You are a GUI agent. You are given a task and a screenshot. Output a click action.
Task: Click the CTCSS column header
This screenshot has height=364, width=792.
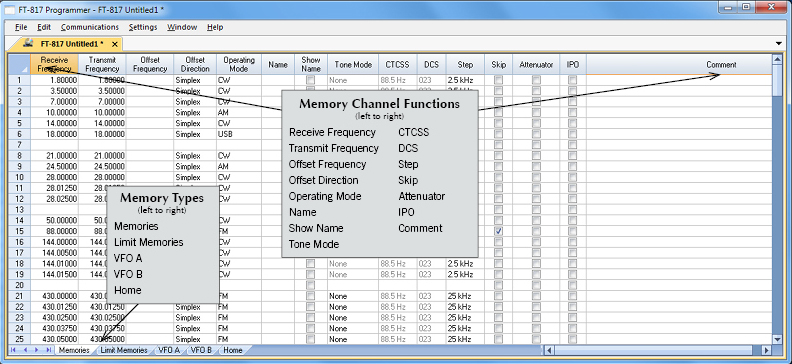click(x=398, y=65)
